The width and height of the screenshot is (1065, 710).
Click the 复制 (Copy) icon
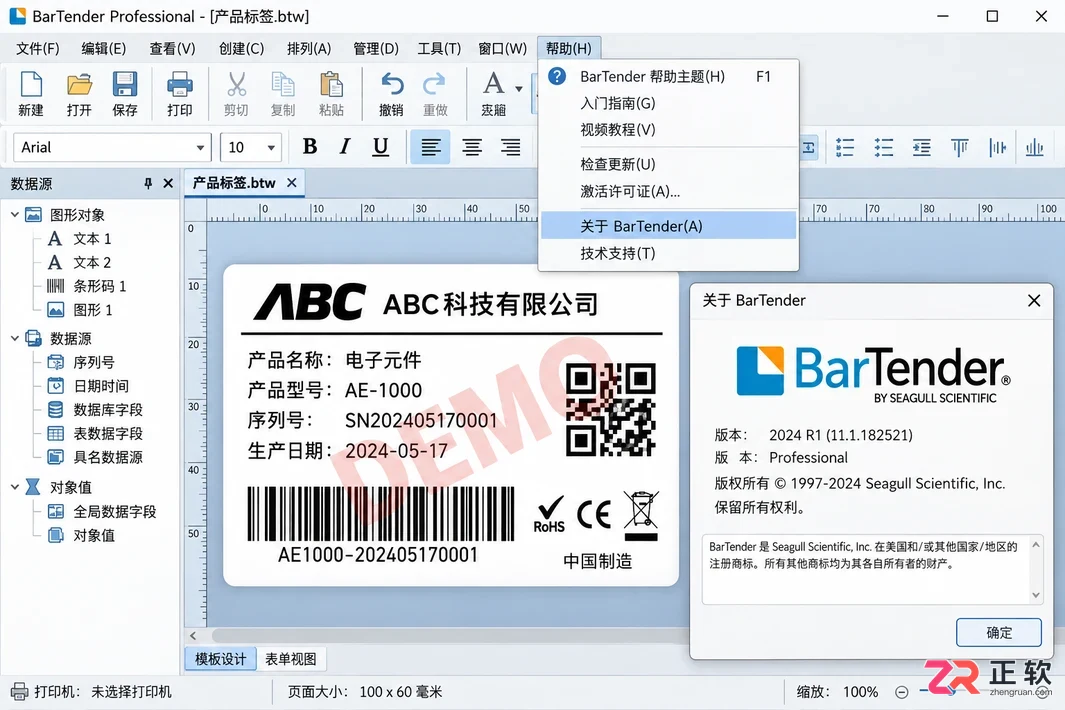(283, 85)
